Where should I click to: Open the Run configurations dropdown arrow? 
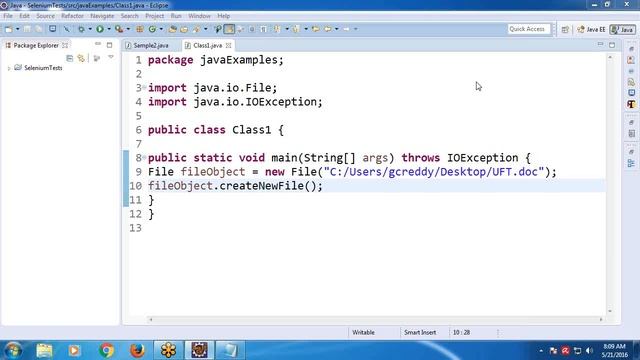coord(109,29)
